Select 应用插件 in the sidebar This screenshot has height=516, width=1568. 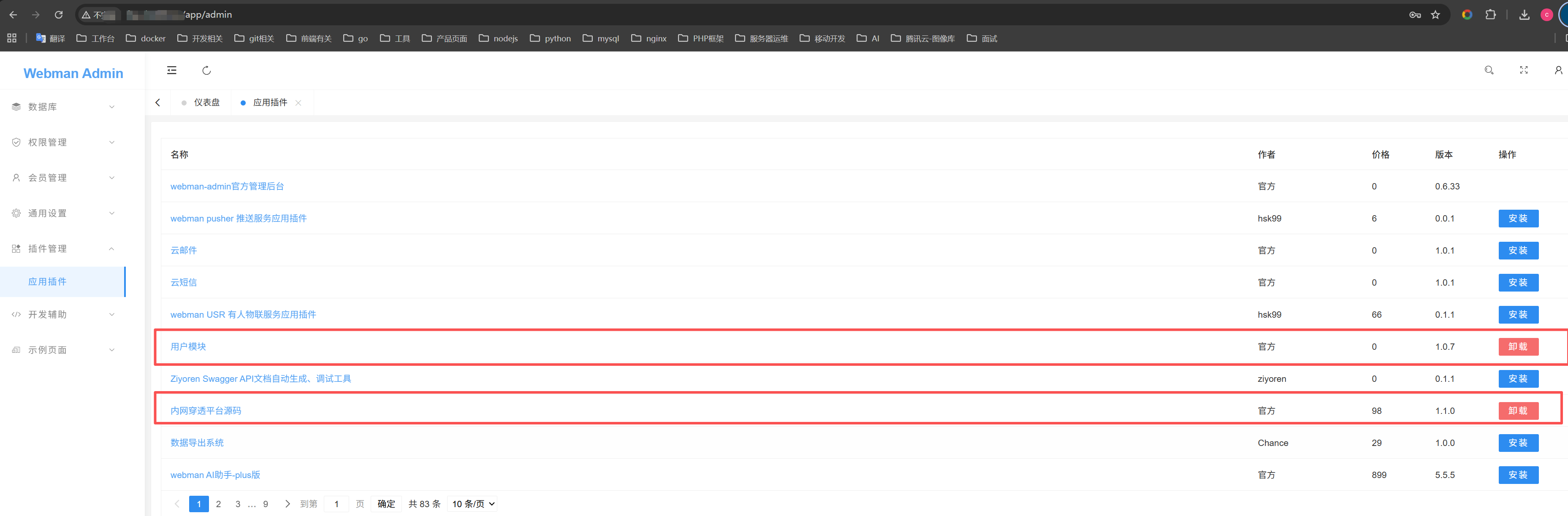click(47, 282)
